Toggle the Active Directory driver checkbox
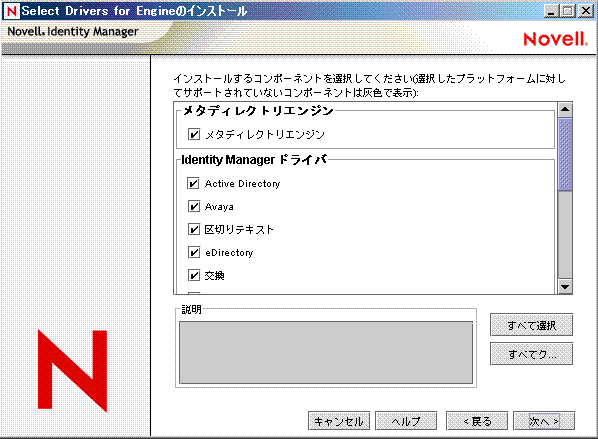 193,183
